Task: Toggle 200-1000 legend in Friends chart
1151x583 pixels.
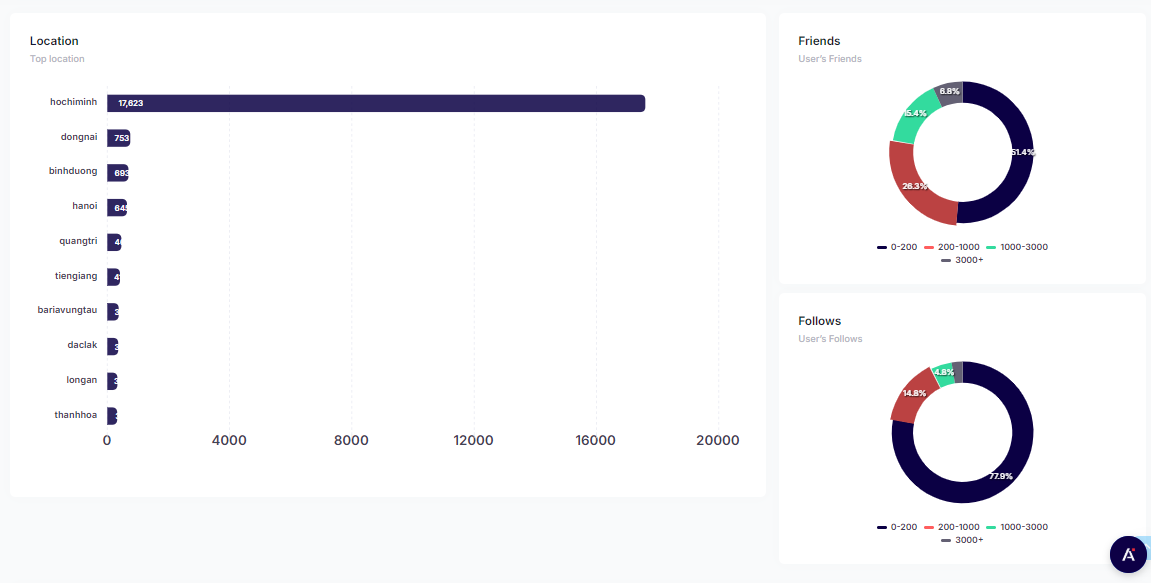Action: 951,247
